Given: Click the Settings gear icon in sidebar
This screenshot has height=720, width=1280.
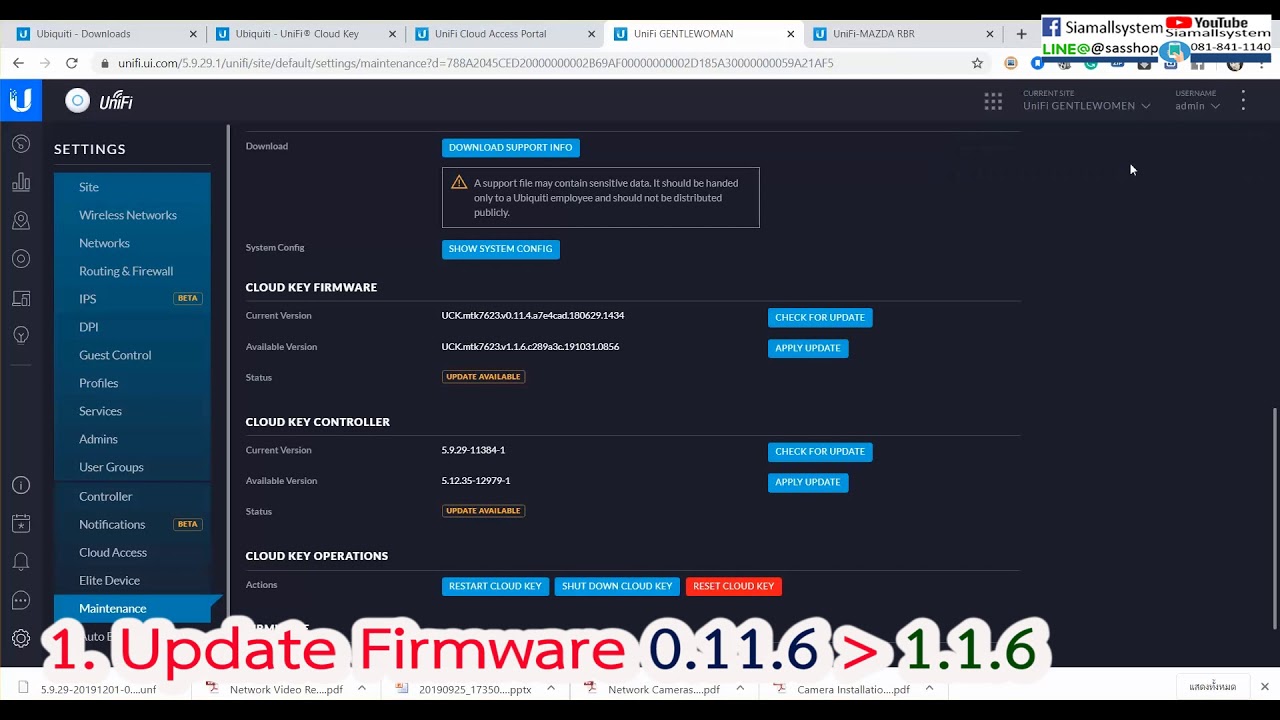Looking at the screenshot, I should coord(21,638).
